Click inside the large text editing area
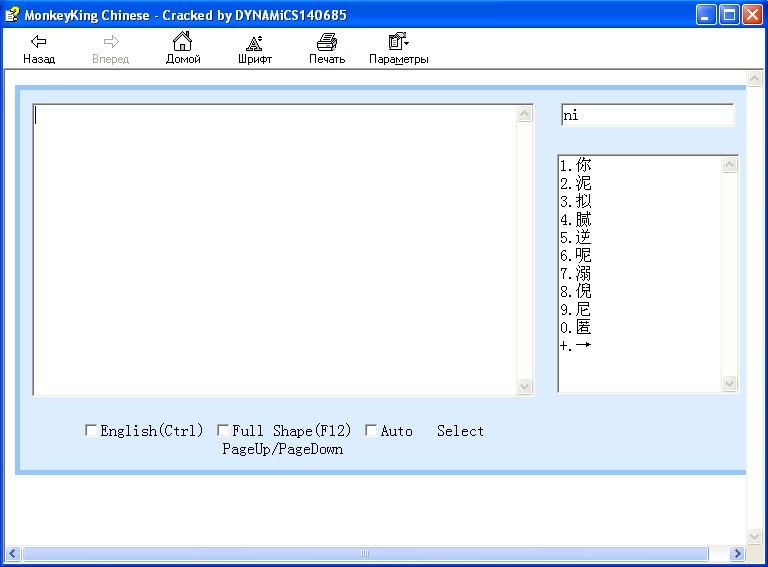 tap(275, 249)
